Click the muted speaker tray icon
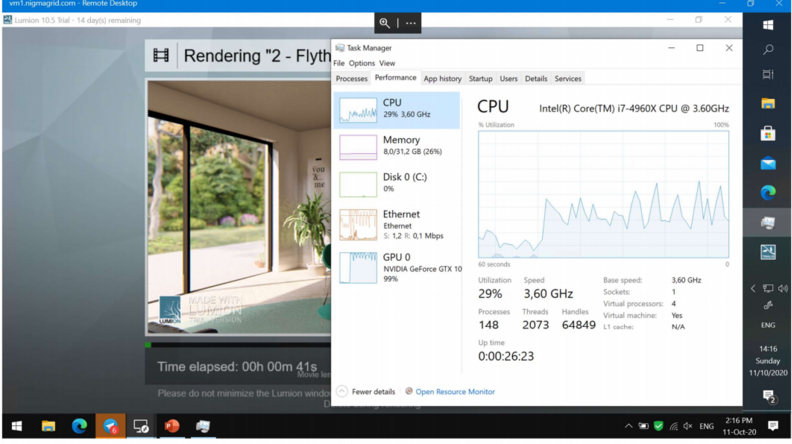 click(x=687, y=426)
